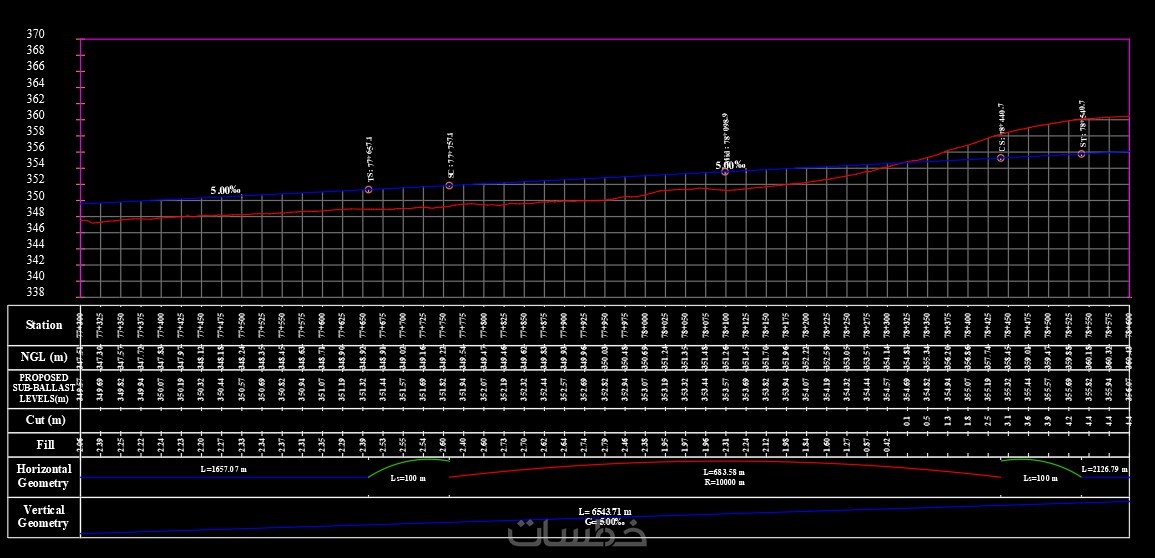The image size is (1155, 558).
Task: Click the 338 elevation axis label
Action: click(35, 292)
